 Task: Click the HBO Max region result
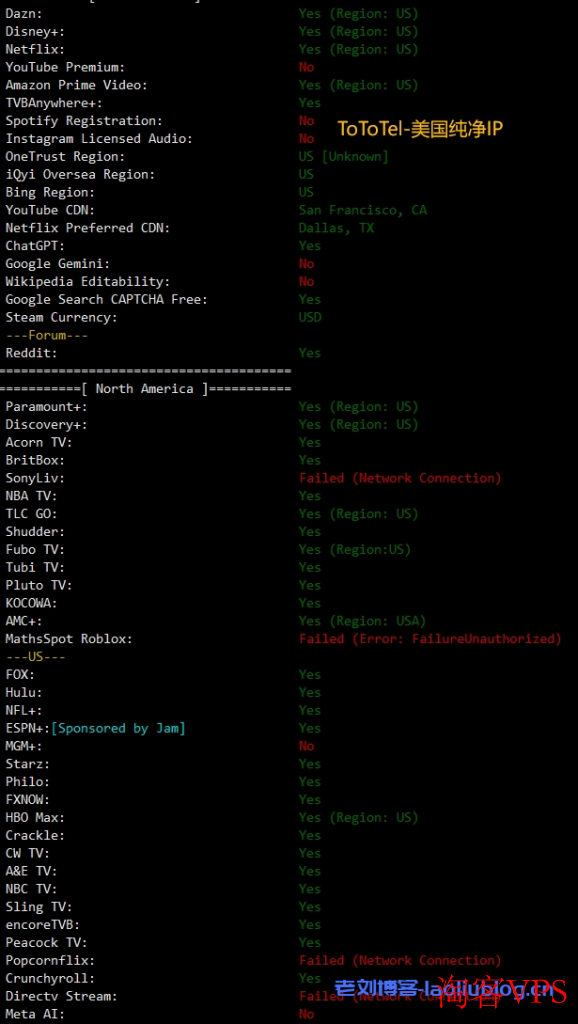[359, 818]
